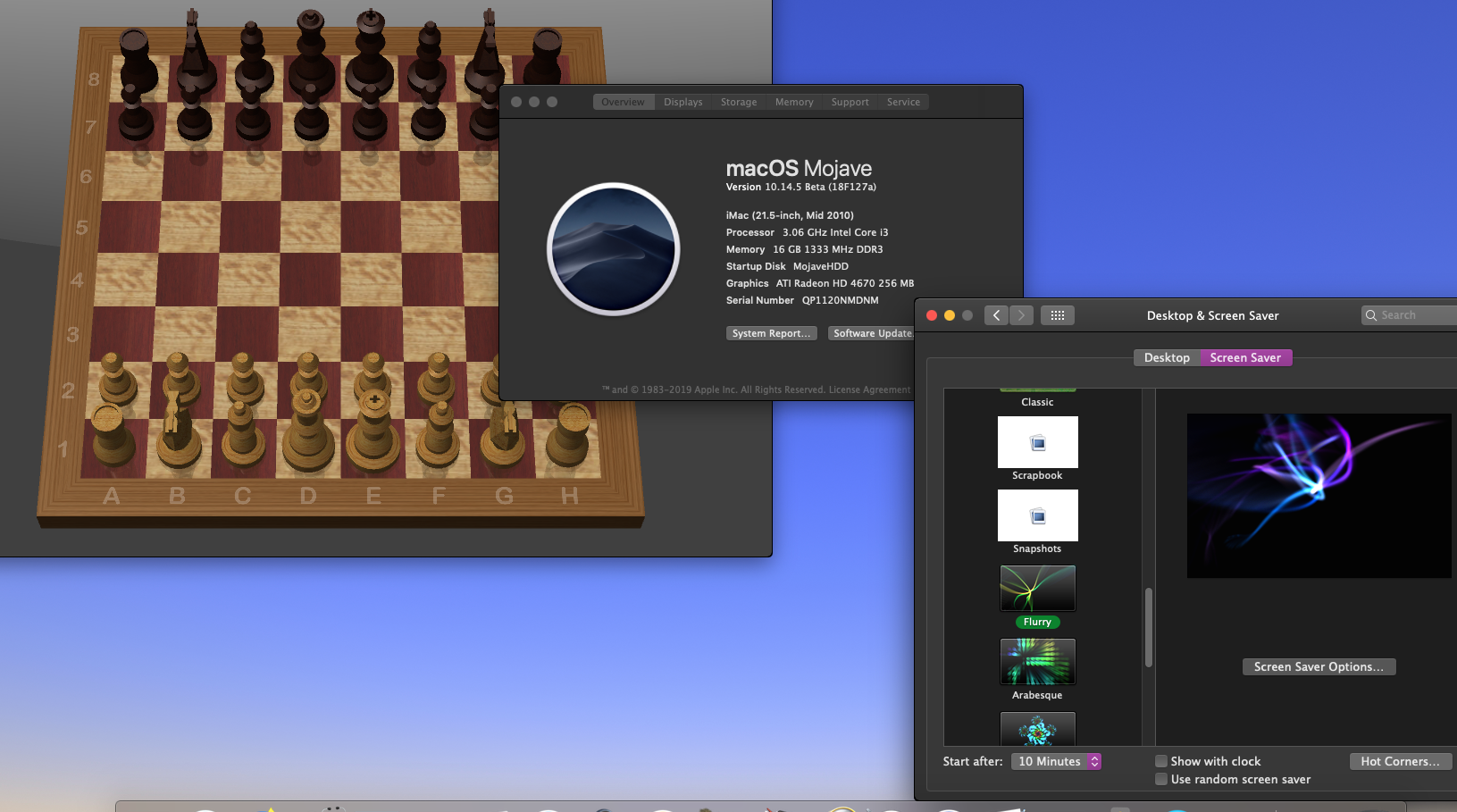Choose the black pawn on F7

(x=429, y=113)
